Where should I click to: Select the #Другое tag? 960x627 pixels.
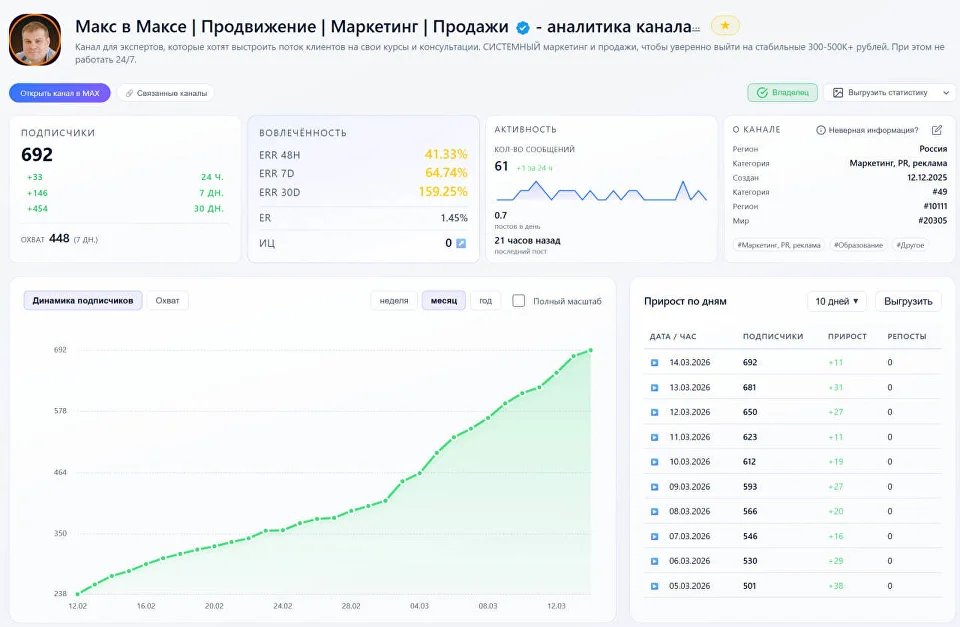tap(910, 245)
